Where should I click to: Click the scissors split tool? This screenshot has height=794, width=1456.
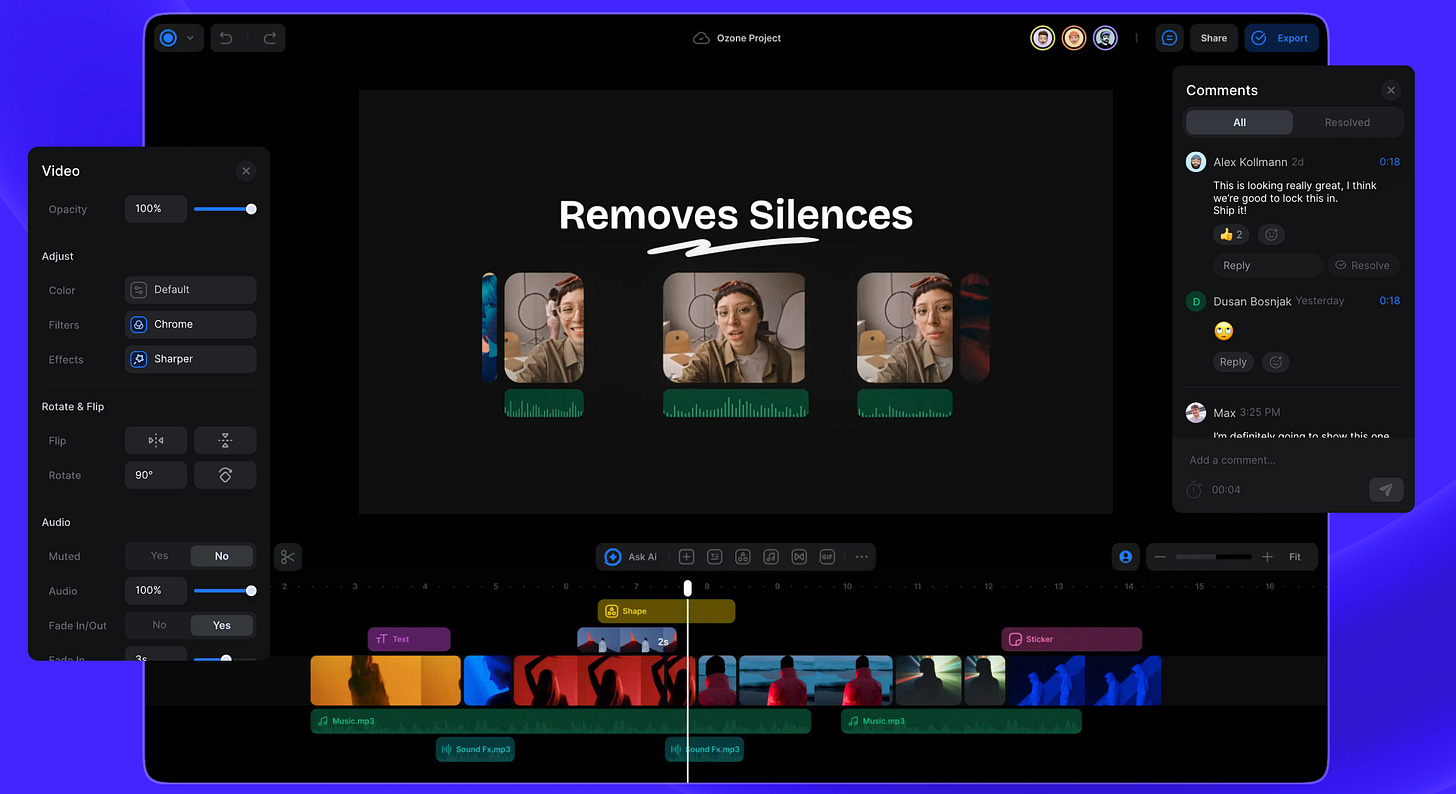click(x=288, y=557)
